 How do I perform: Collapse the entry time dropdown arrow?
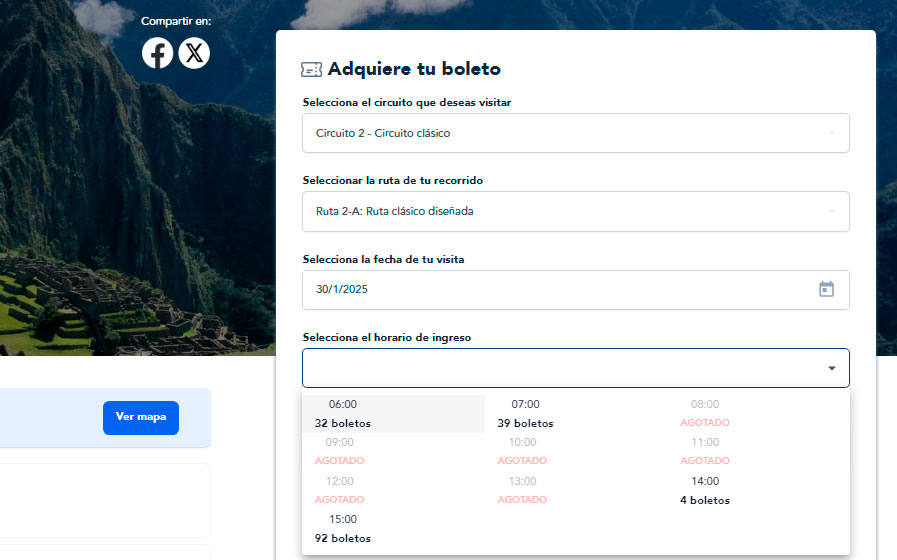tap(831, 368)
